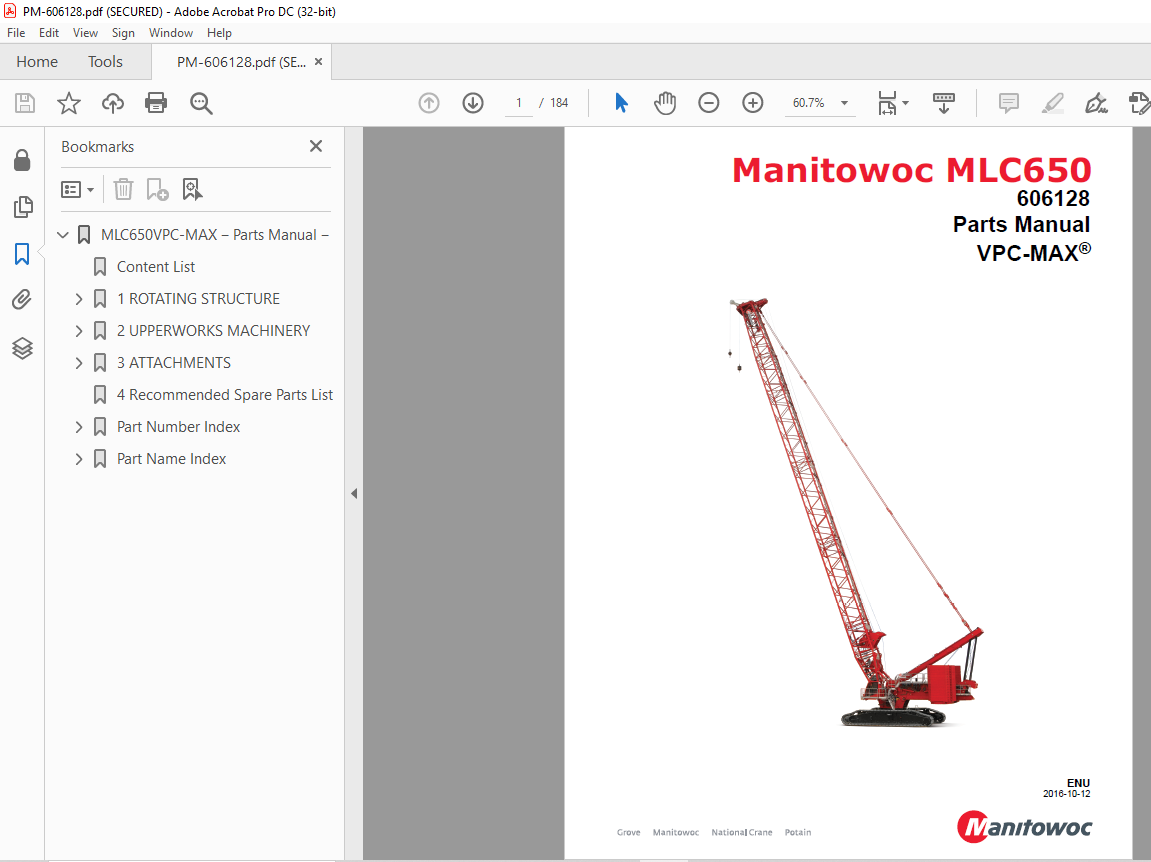Image resolution: width=1151 pixels, height=862 pixels.
Task: Click the crane illustration on the page
Action: pos(856,513)
